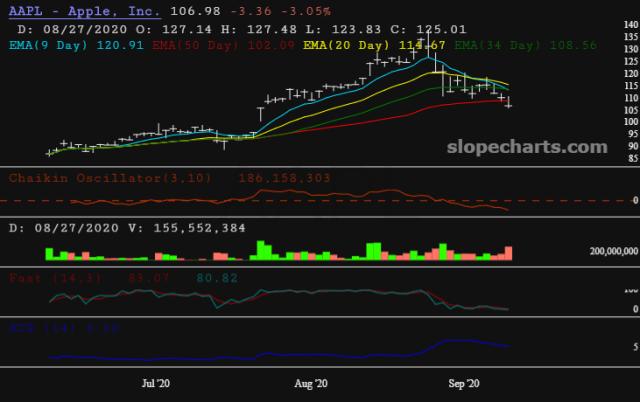Click the 120 price axis label
This screenshot has width=640, height=402.
point(631,73)
